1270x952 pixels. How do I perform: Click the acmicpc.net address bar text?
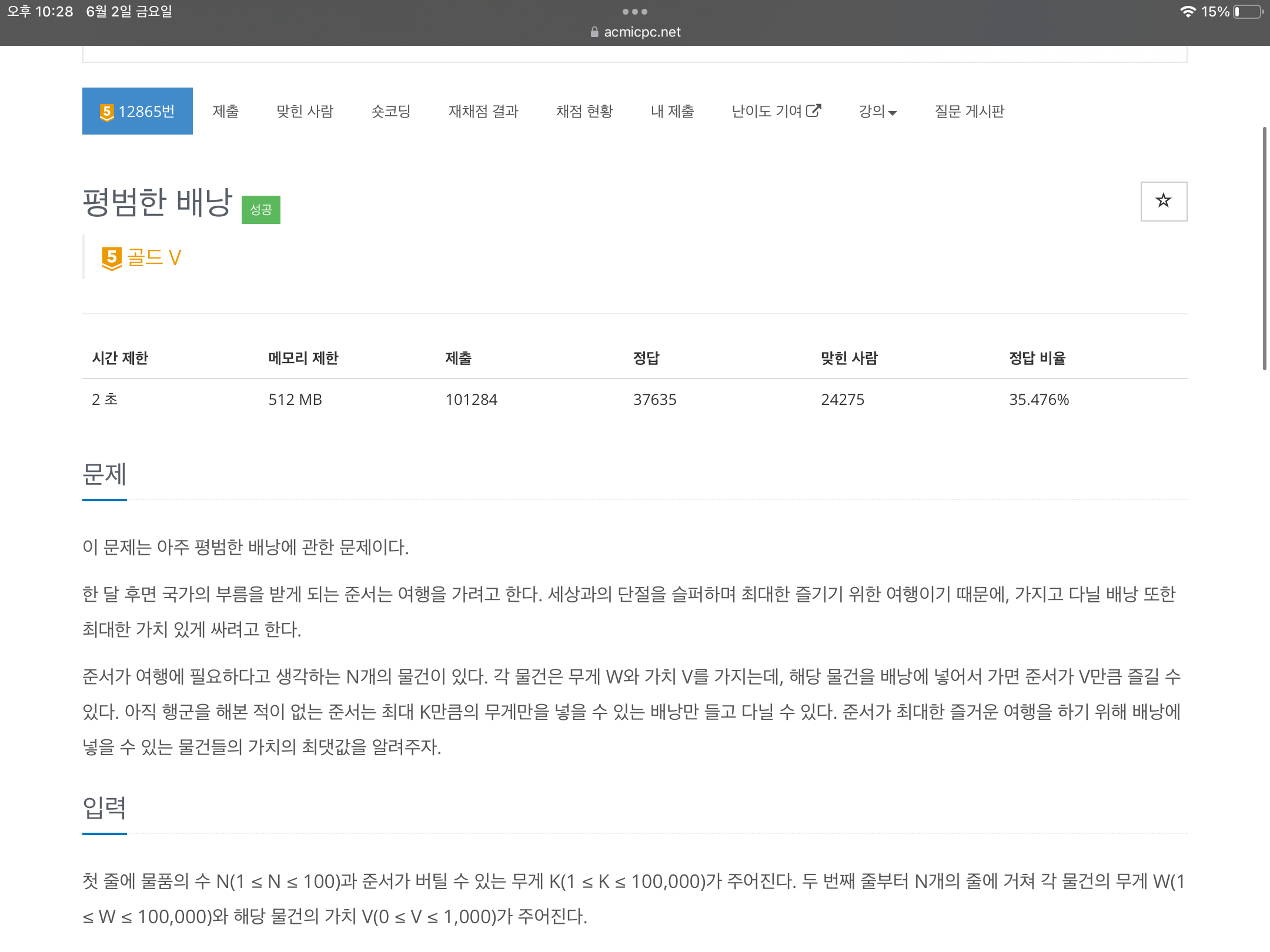[x=641, y=32]
